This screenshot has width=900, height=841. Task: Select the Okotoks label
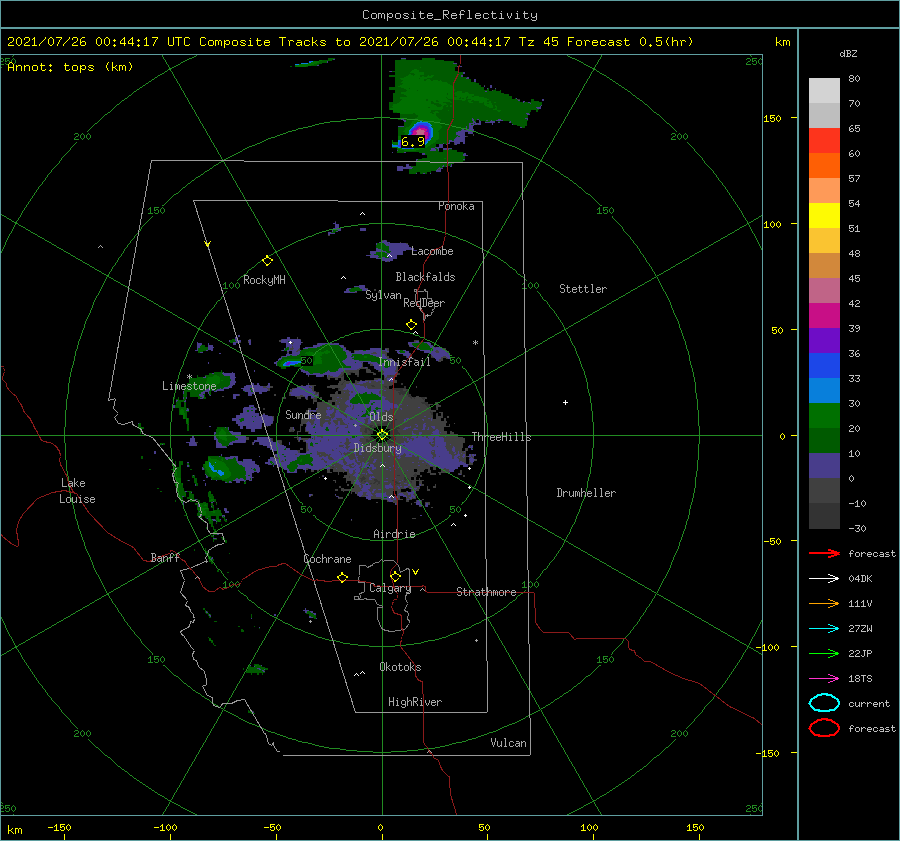click(x=400, y=667)
